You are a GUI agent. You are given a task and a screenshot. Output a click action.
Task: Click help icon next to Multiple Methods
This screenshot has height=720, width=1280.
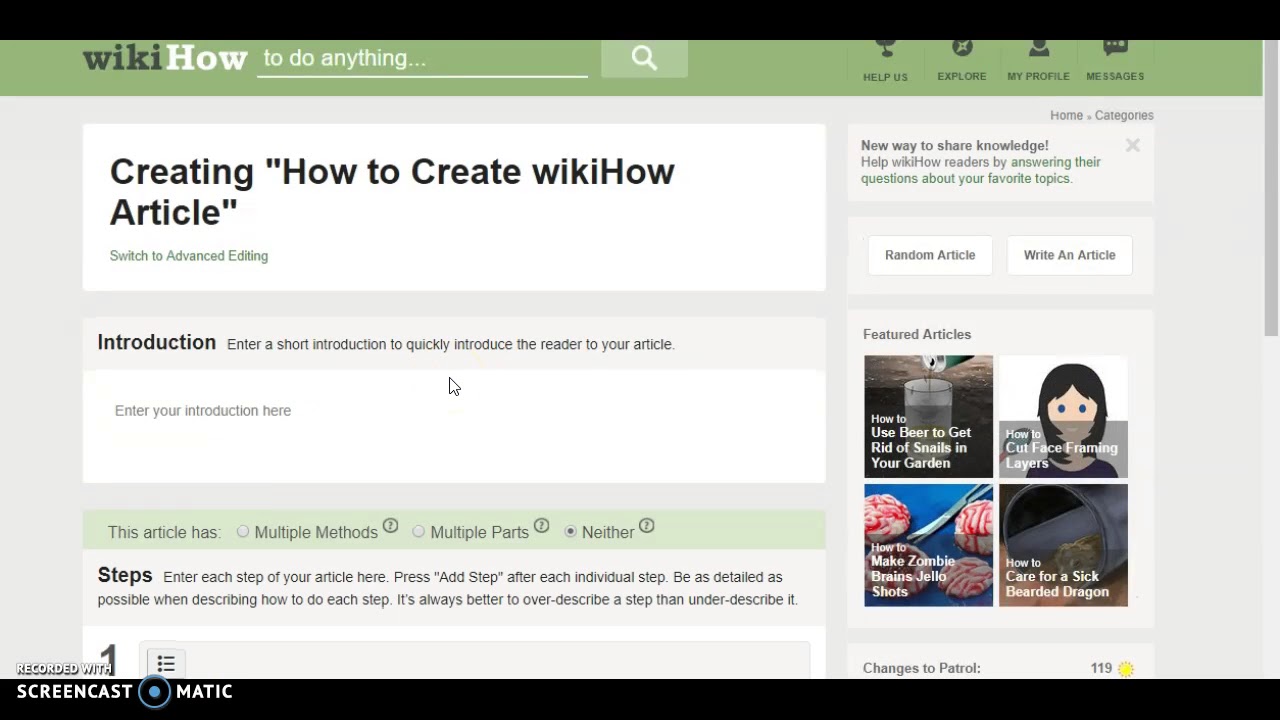[390, 525]
